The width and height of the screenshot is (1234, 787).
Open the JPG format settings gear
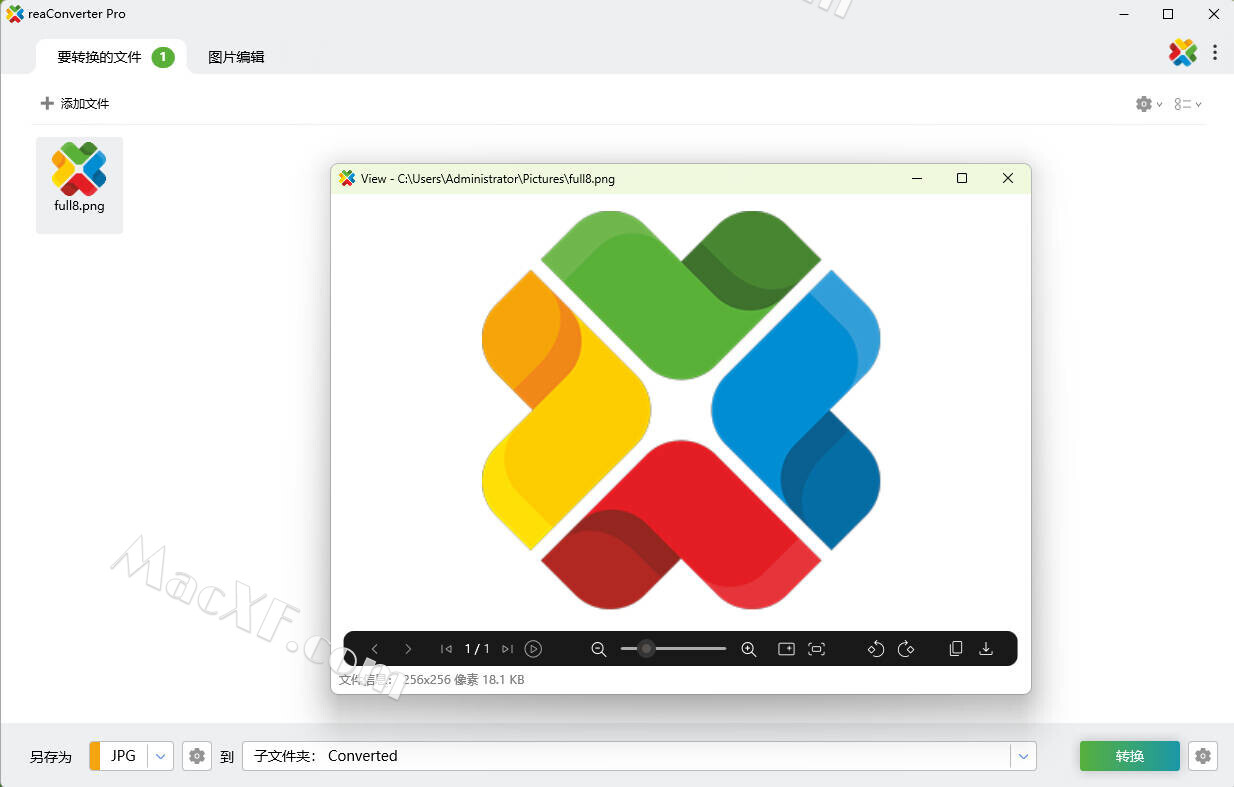pos(197,756)
